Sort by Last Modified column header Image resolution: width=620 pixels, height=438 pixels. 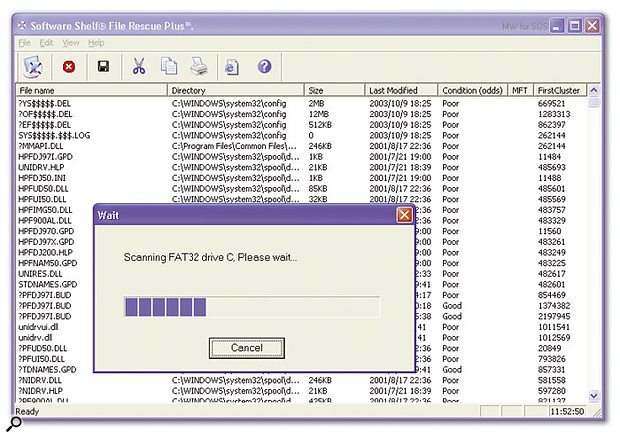(409, 91)
